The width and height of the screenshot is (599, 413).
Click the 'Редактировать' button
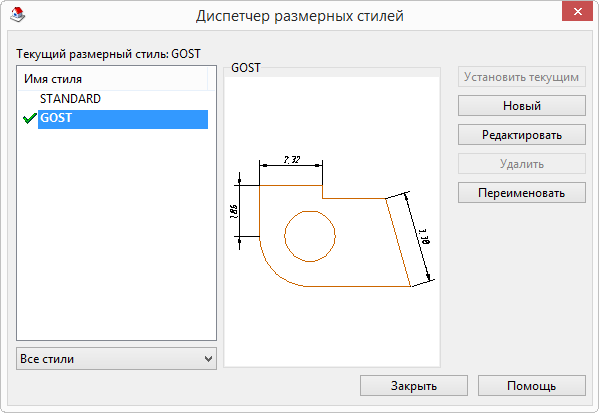click(x=521, y=135)
